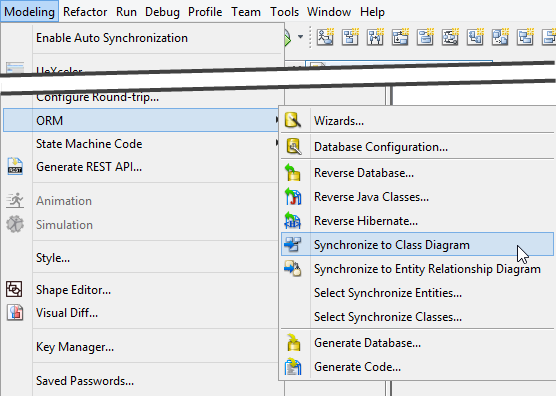The image size is (556, 396).
Task: Create a new Class Diagram from toolbar
Action: click(350, 36)
